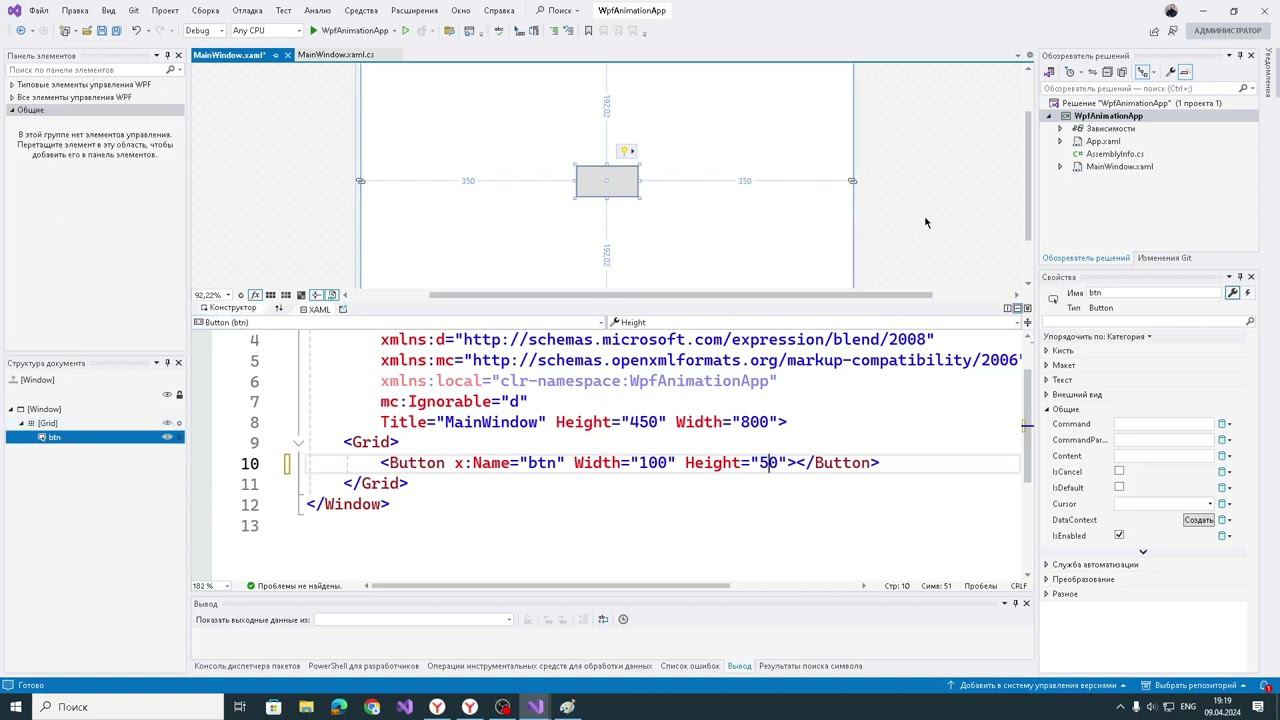This screenshot has height=720, width=1280.
Task: Expand the Кисть property category
Action: point(1047,351)
